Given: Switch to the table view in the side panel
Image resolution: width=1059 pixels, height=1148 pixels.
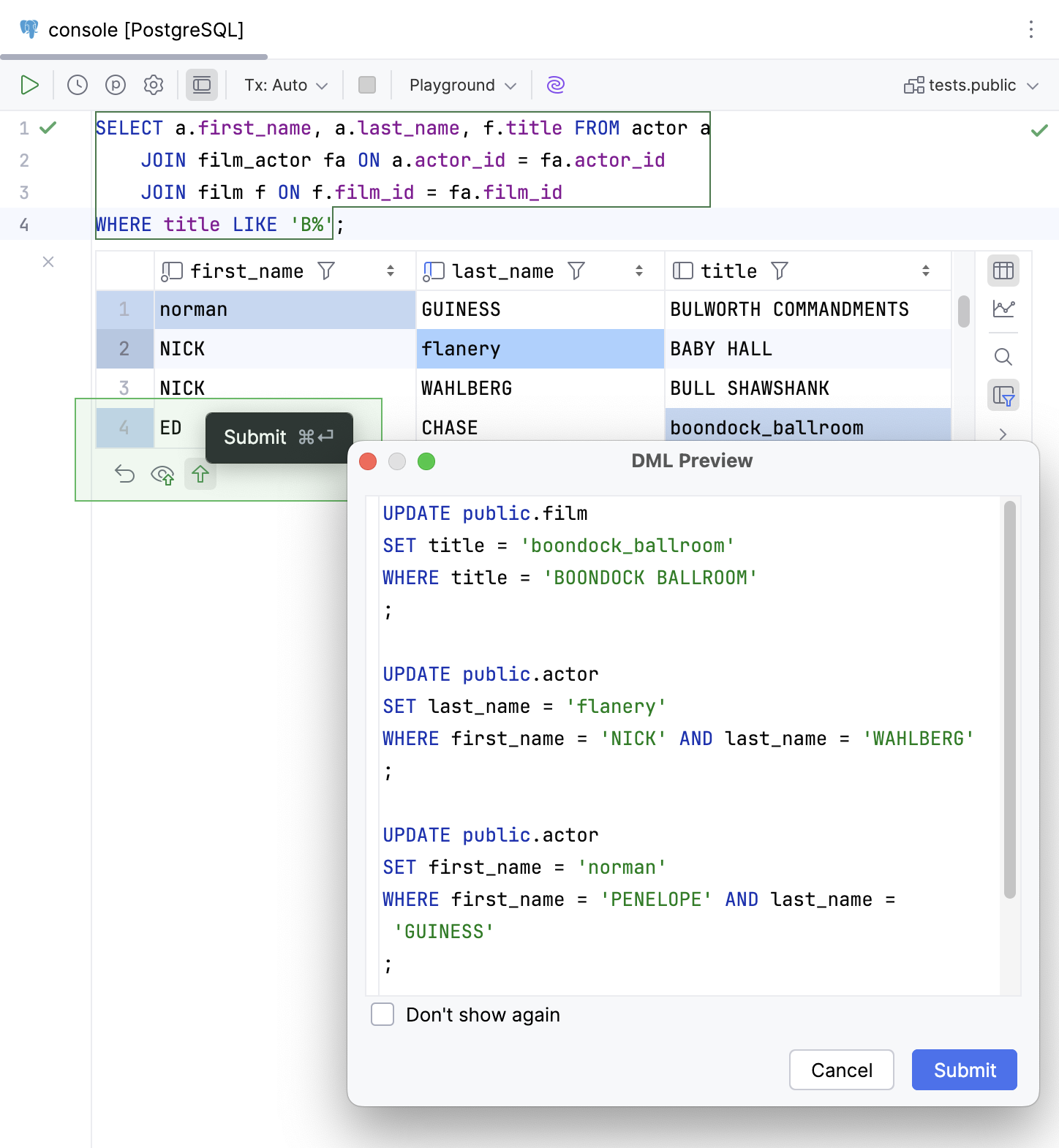Looking at the screenshot, I should [1003, 271].
